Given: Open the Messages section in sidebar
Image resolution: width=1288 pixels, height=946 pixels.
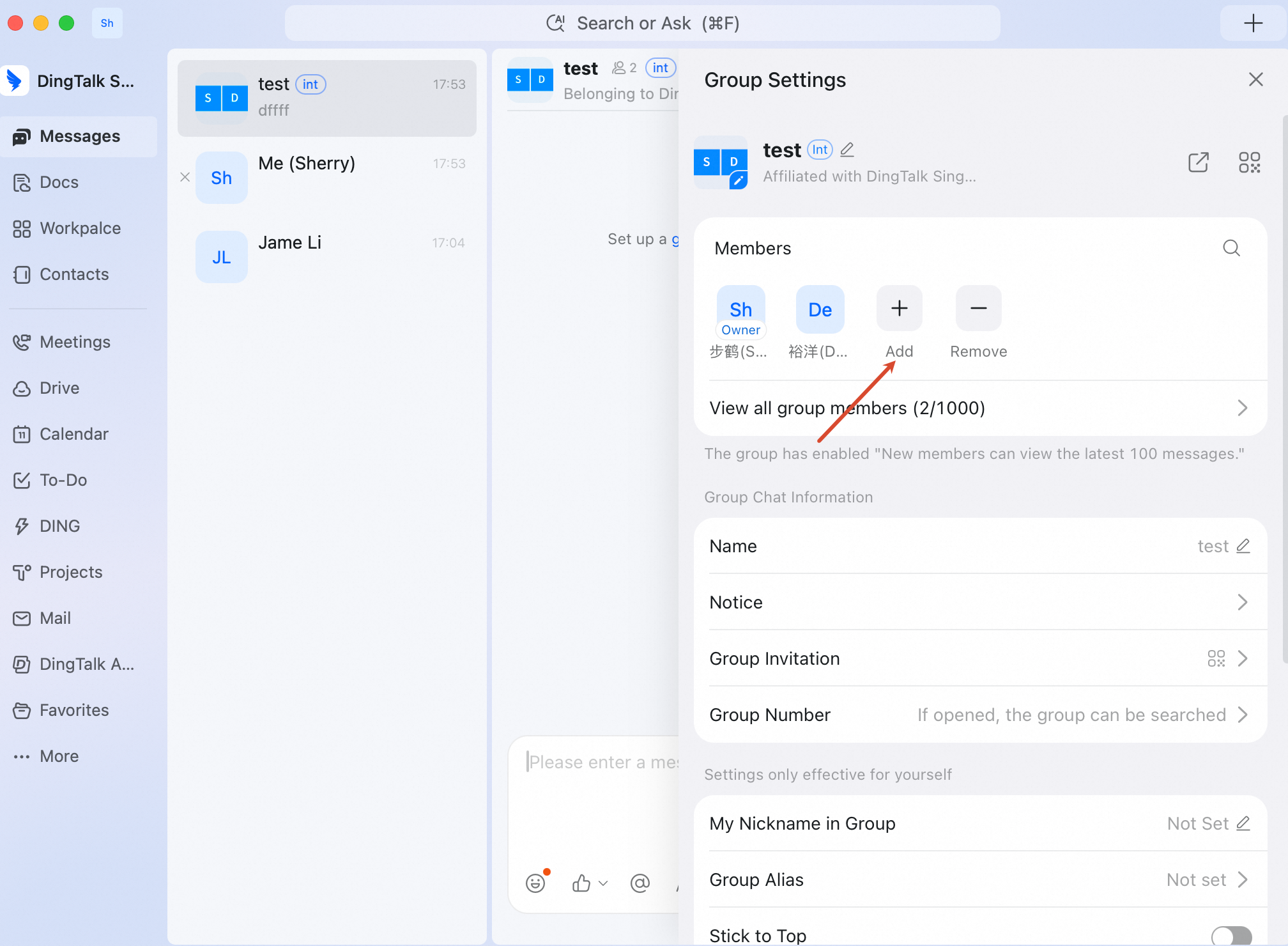Looking at the screenshot, I should 79,136.
